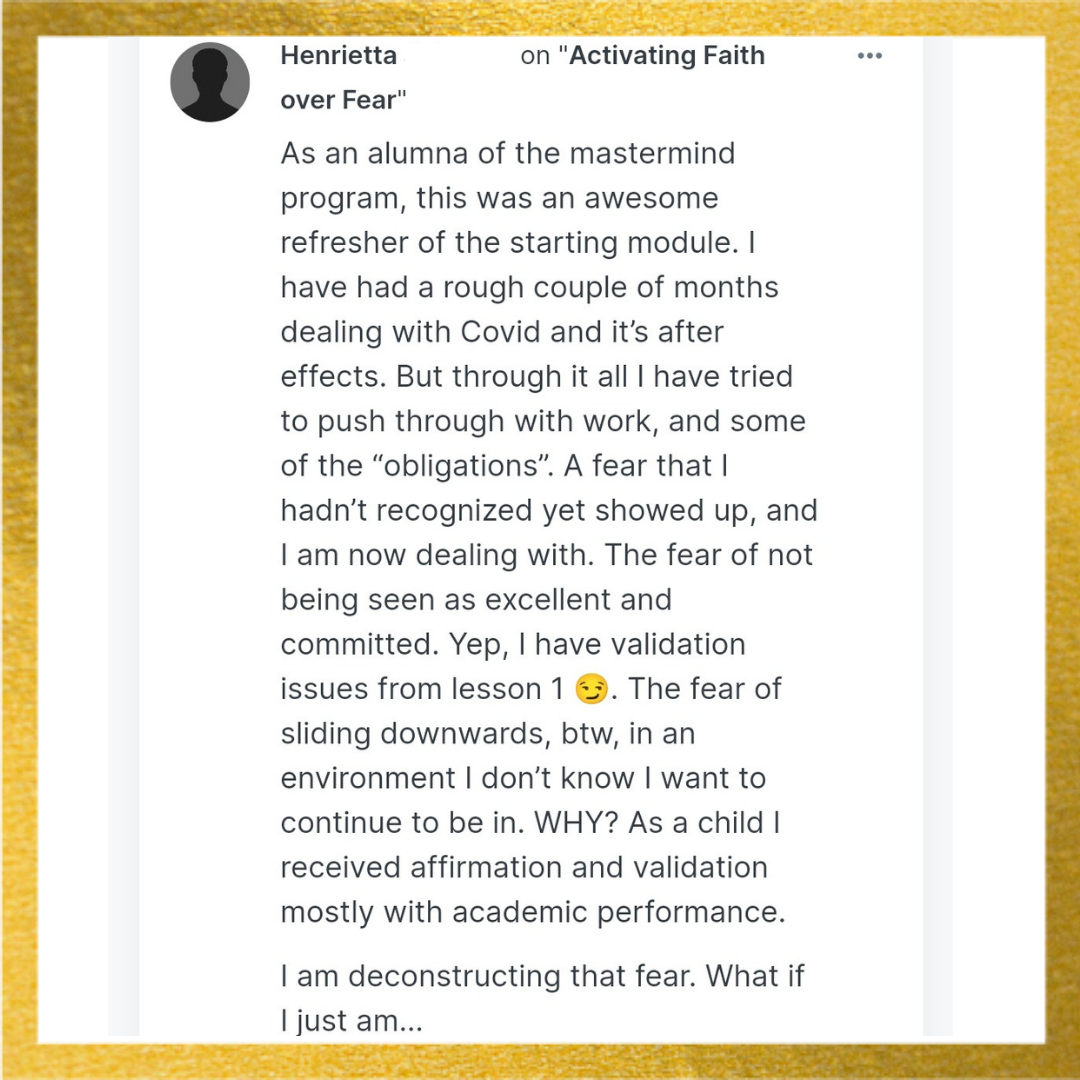The width and height of the screenshot is (1080, 1080).
Task: Open Henrietta's profile name link
Action: coord(338,55)
